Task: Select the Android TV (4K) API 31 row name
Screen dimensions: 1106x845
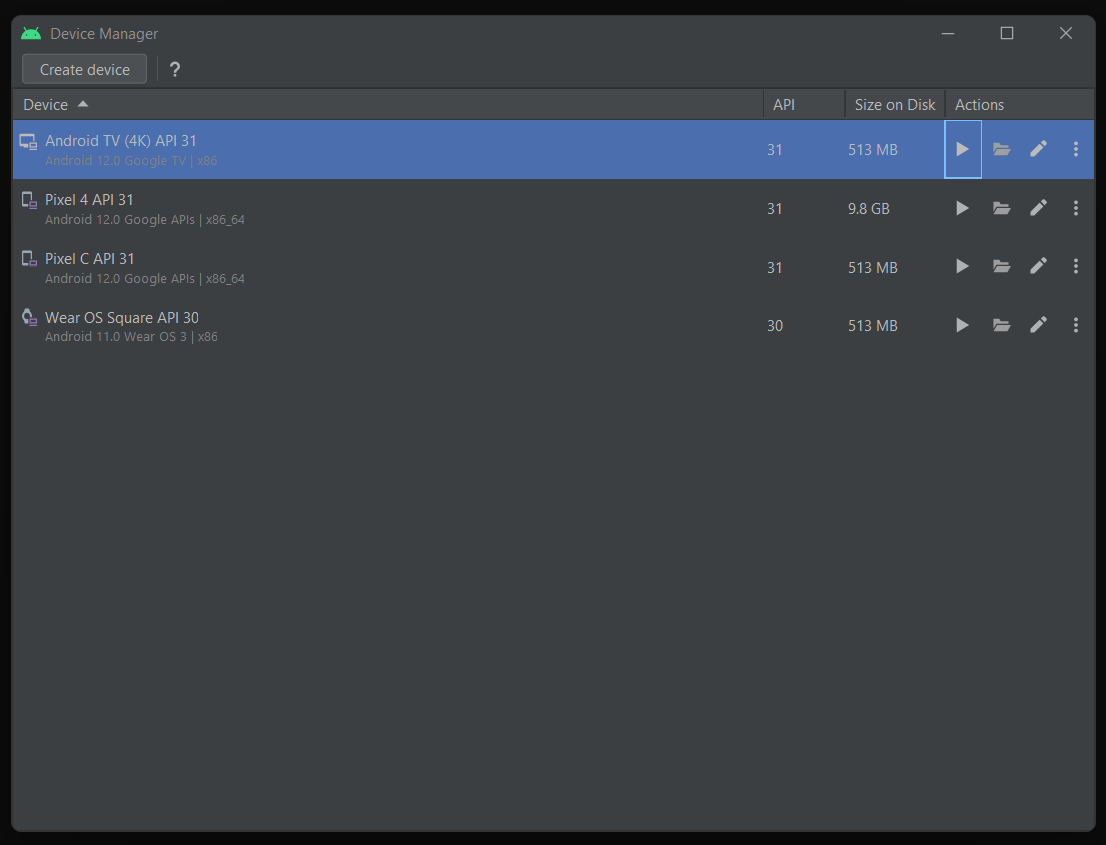Action: (121, 140)
